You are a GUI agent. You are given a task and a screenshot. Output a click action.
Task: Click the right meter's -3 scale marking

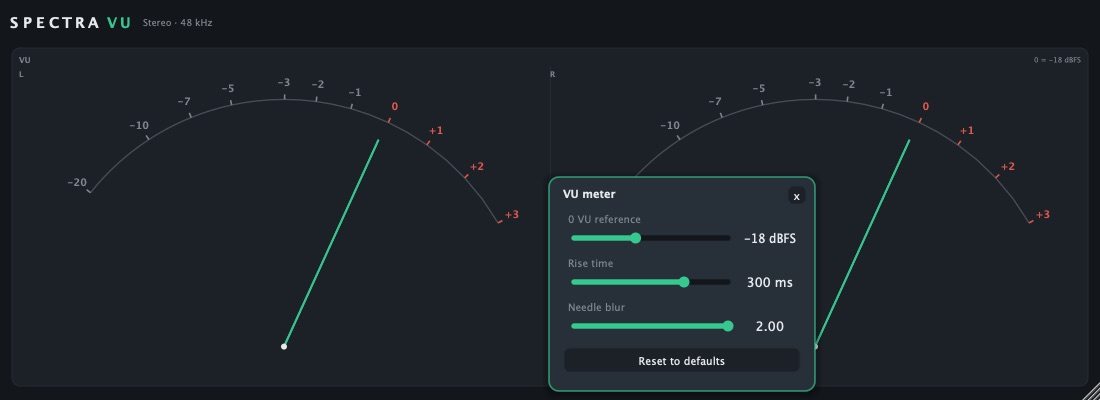point(814,83)
